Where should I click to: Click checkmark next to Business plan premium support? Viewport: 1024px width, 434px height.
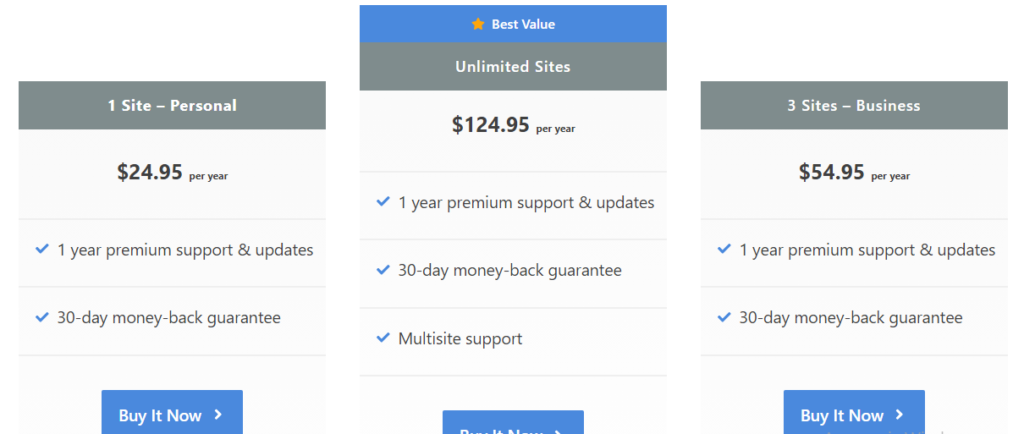[724, 249]
